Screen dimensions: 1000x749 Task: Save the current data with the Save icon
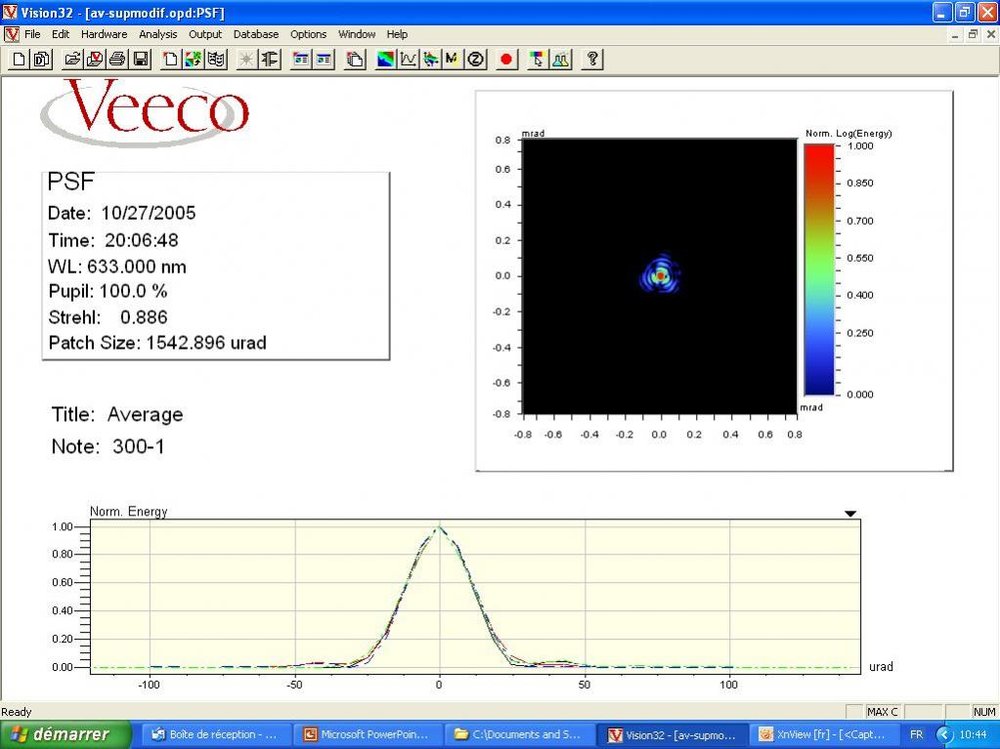click(x=142, y=59)
